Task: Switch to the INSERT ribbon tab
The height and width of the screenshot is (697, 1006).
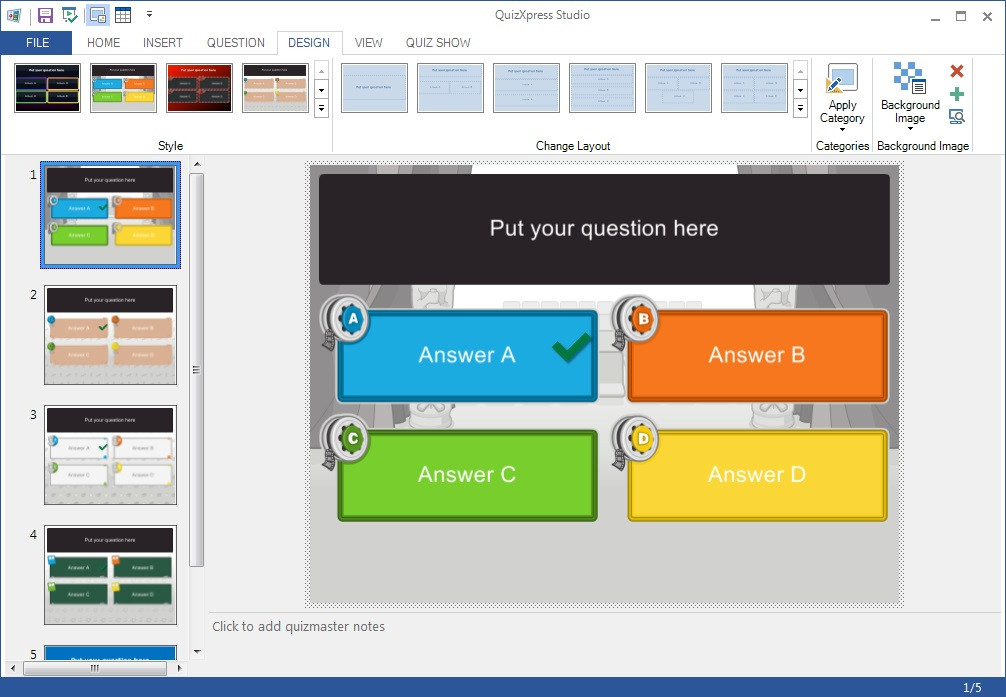Action: pyautogui.click(x=162, y=42)
